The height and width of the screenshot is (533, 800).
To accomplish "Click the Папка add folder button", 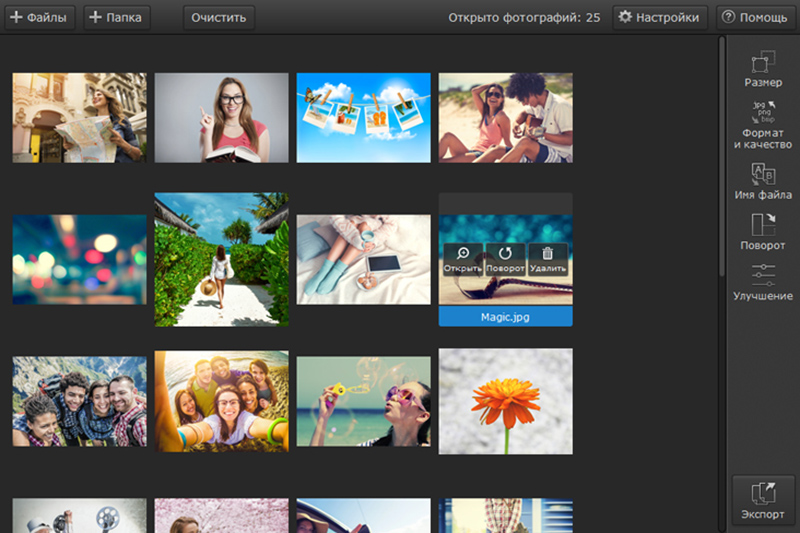I will (117, 17).
